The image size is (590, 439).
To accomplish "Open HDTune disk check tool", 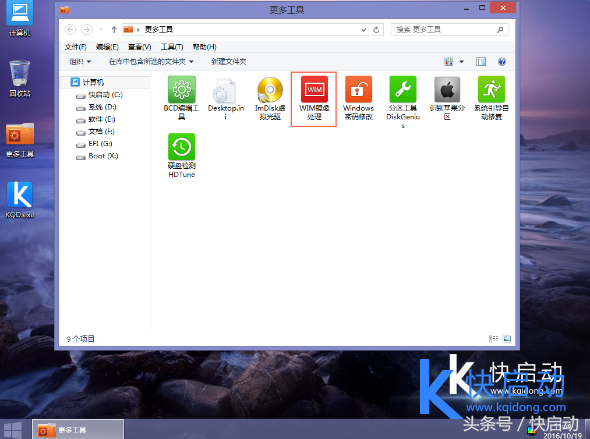I will tap(181, 155).
